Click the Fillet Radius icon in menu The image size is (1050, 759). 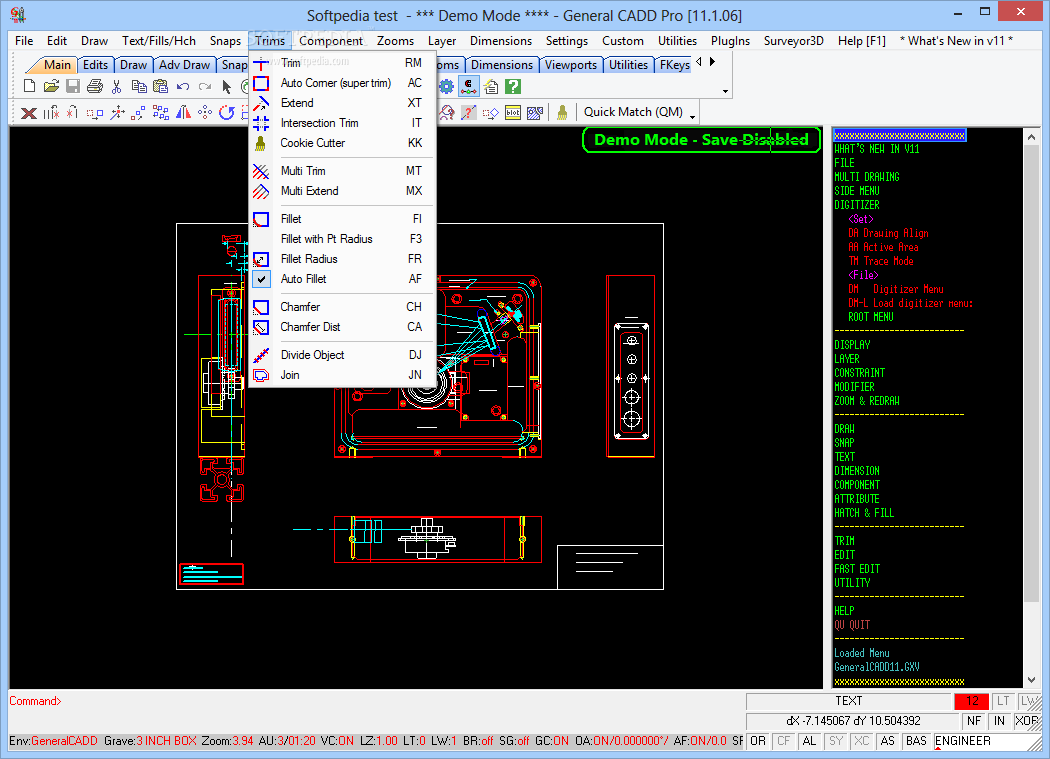pyautogui.click(x=261, y=259)
